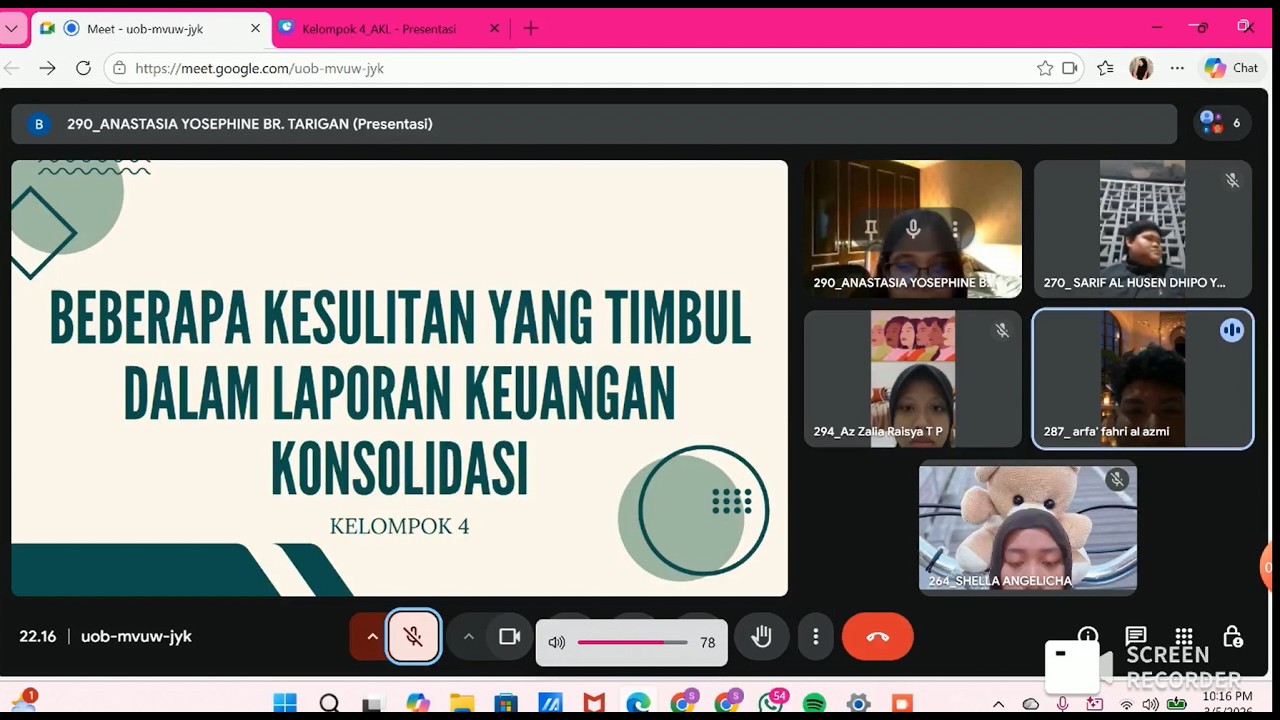The height and width of the screenshot is (720, 1280).
Task: Open Microsoft Store from taskbar
Action: coord(506,703)
